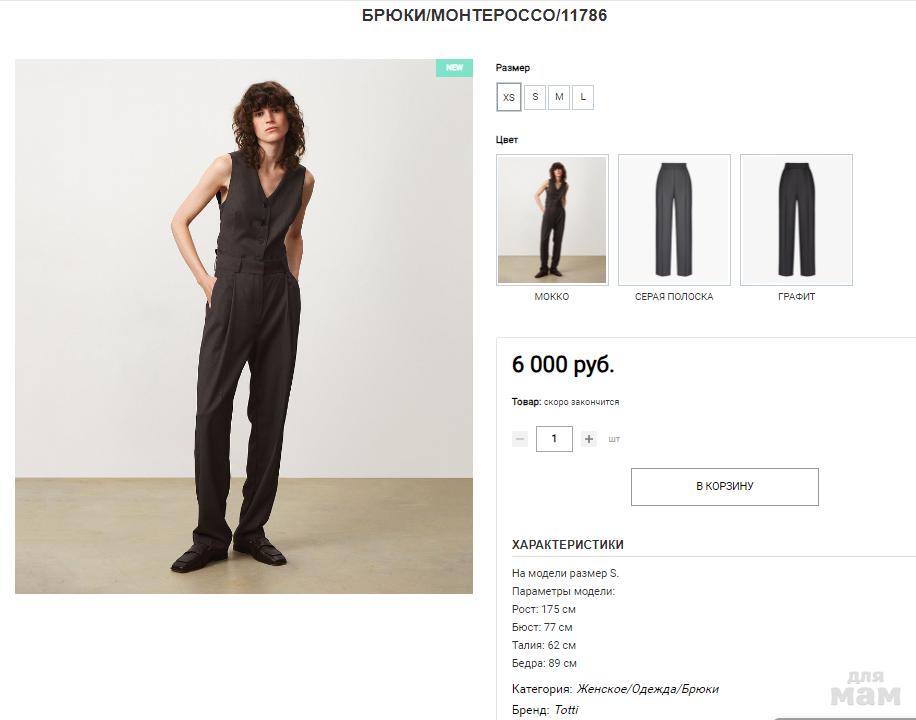This screenshot has width=916, height=720.
Task: Decrease quantity with the minus button
Action: (x=520, y=439)
